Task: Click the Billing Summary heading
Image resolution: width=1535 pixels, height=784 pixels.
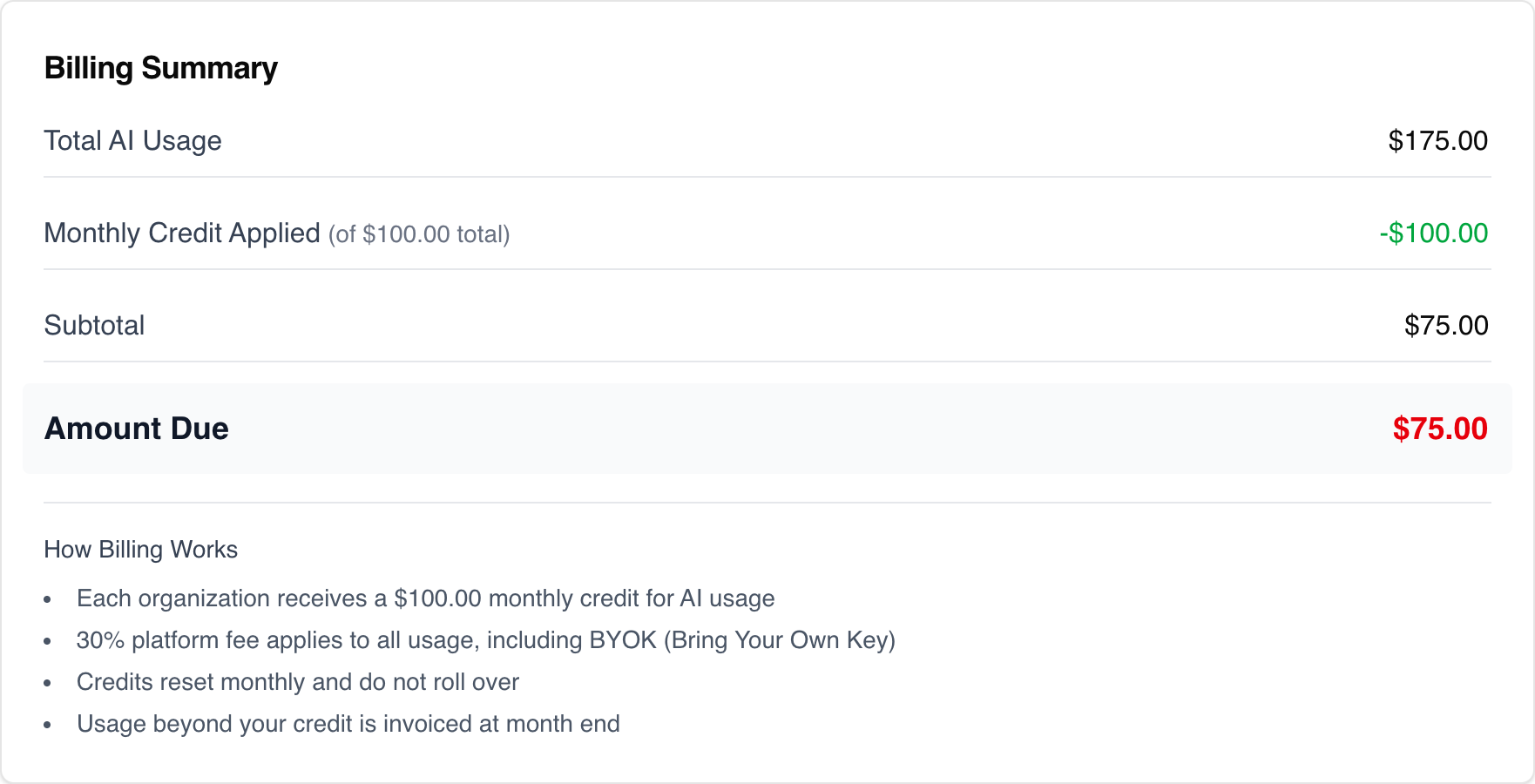Action: click(161, 68)
